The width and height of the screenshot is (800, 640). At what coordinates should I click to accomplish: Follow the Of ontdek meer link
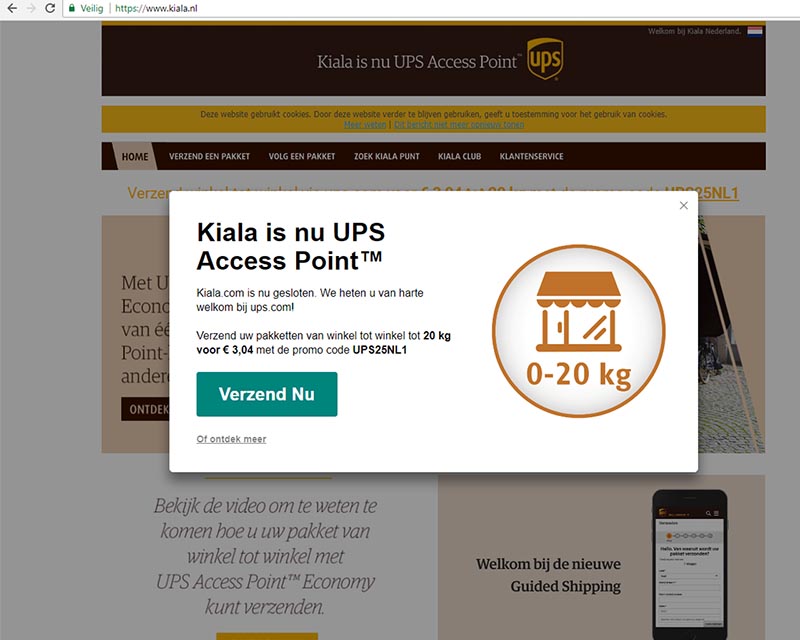tap(231, 439)
